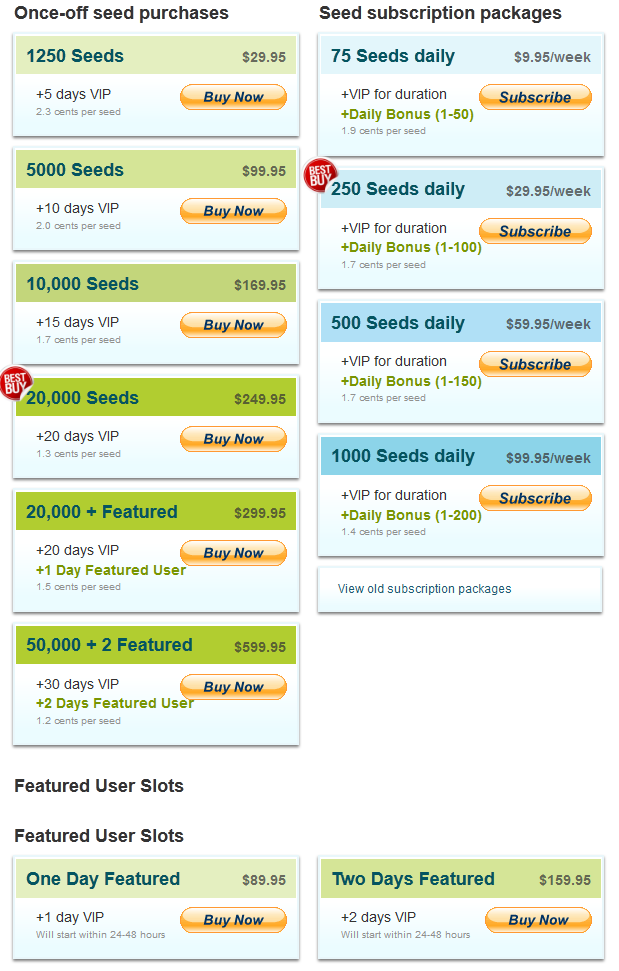
Task: Subscribe to 250 Seeds daily plan
Action: pos(535,231)
